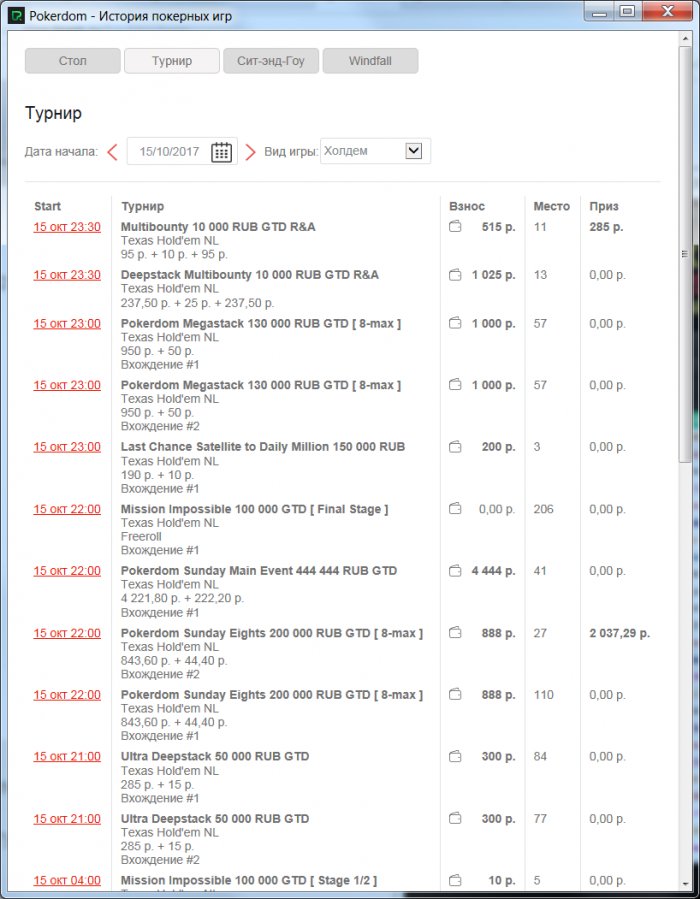Click wallet icon in Ultra Deepstack place 77 row
Image resolution: width=700 pixels, height=899 pixels.
pos(455,818)
